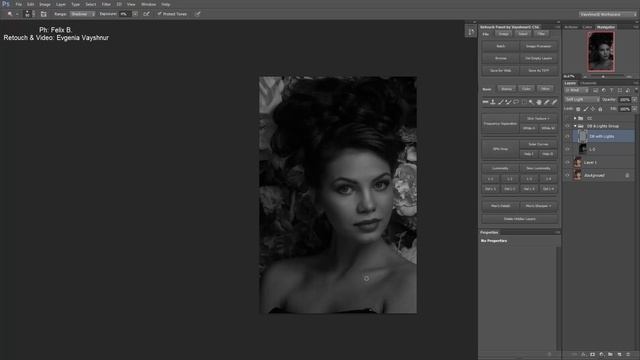Viewport: 640px width, 360px height.
Task: Switch to the Navigator panel tab
Action: (606, 27)
